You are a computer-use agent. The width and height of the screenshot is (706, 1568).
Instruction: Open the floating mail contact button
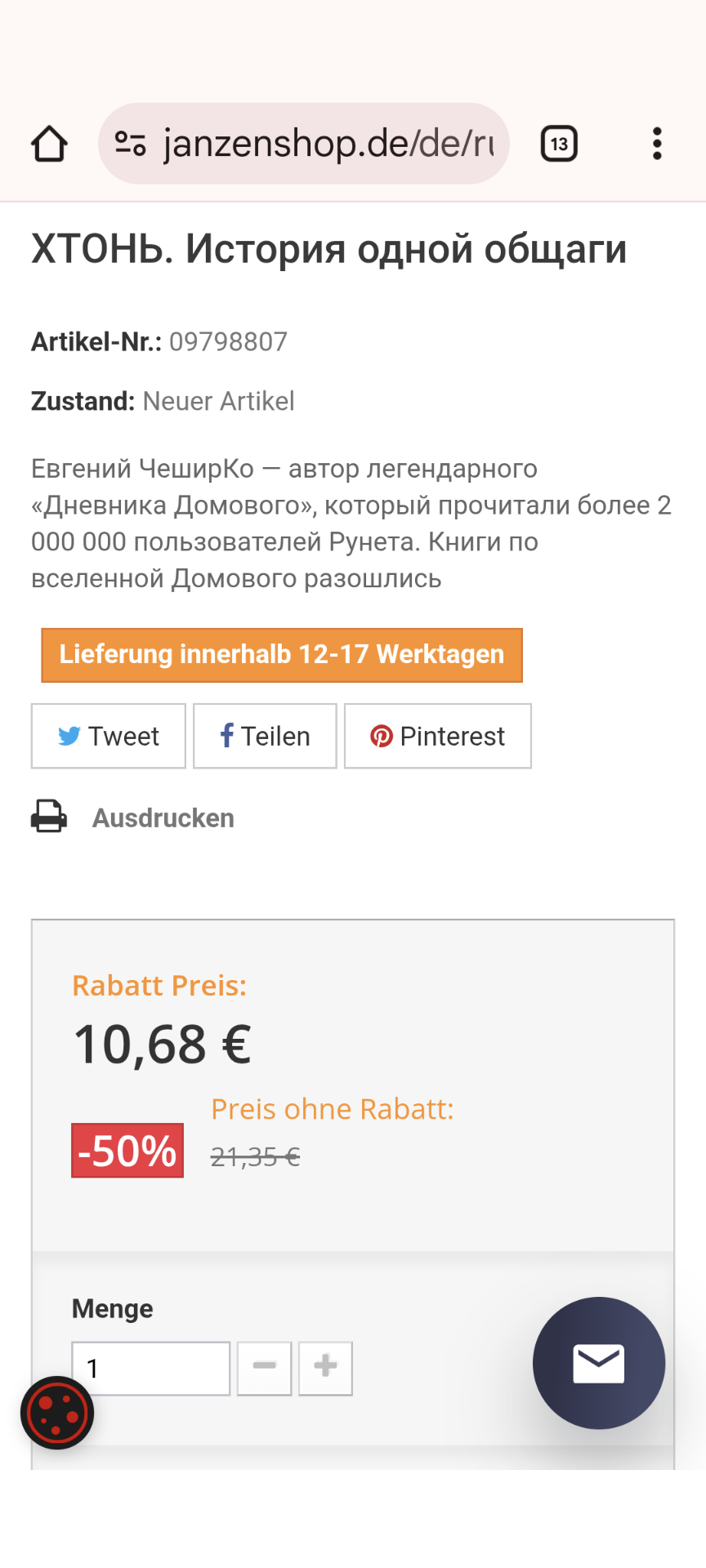[599, 1363]
